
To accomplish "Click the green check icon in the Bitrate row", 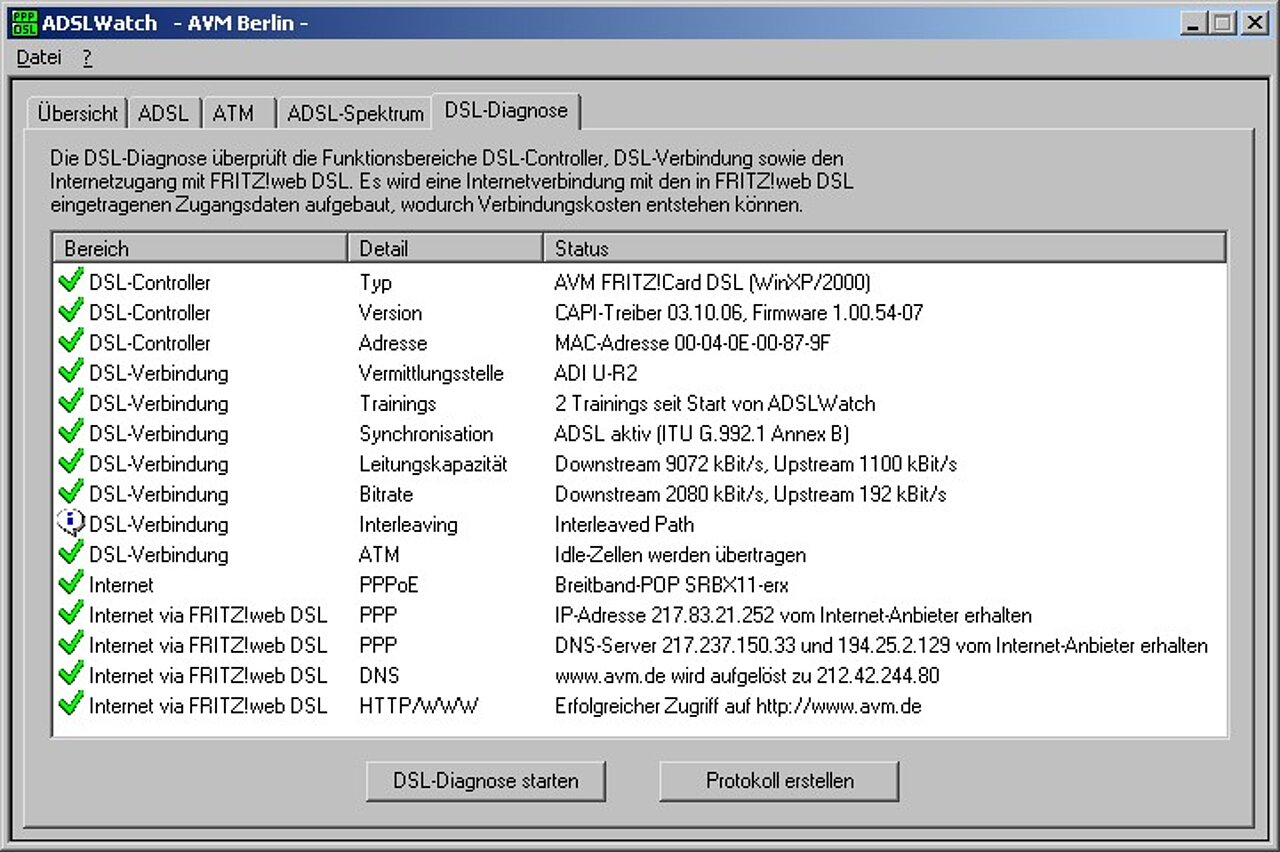I will pyautogui.click(x=71, y=493).
